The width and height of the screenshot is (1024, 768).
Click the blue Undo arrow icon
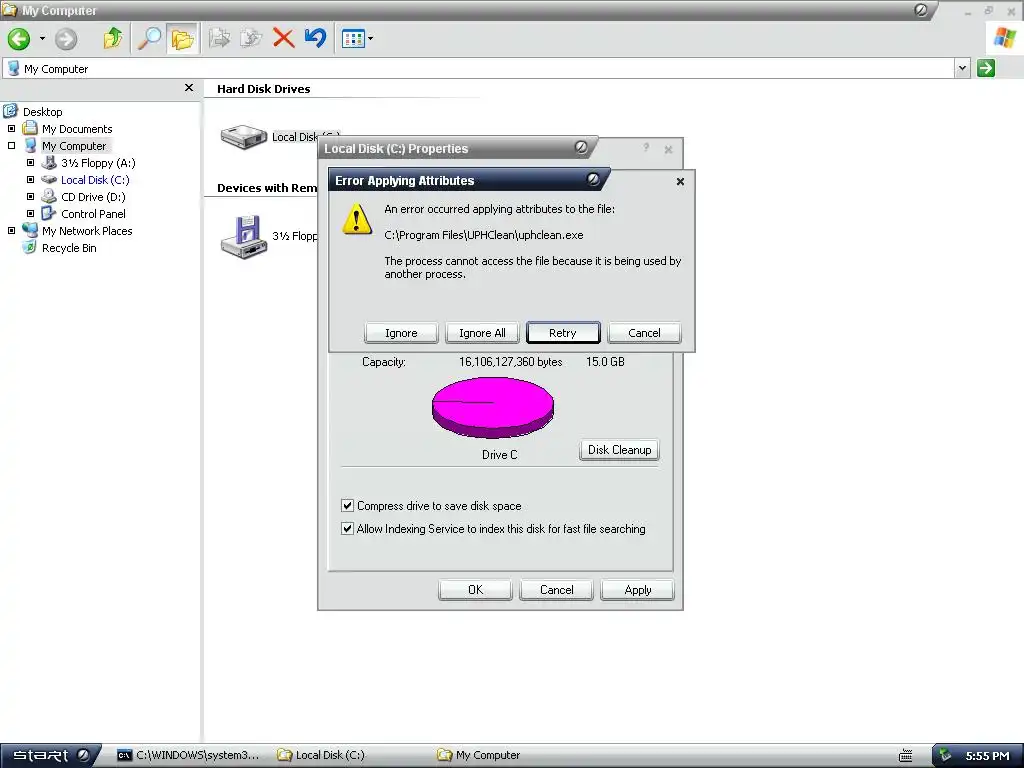tap(315, 37)
